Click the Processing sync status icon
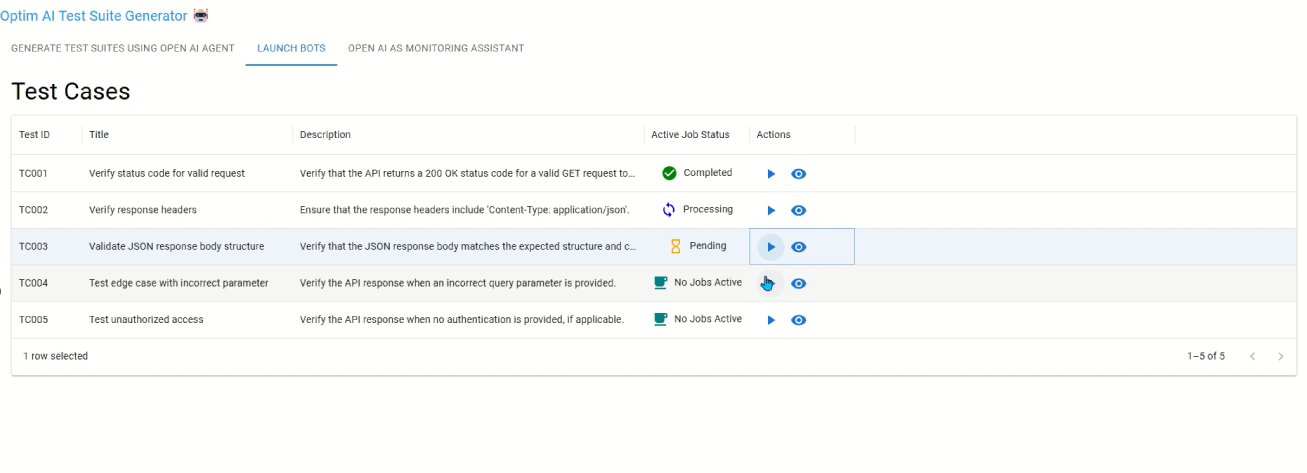This screenshot has height=473, width=1307. coord(670,210)
